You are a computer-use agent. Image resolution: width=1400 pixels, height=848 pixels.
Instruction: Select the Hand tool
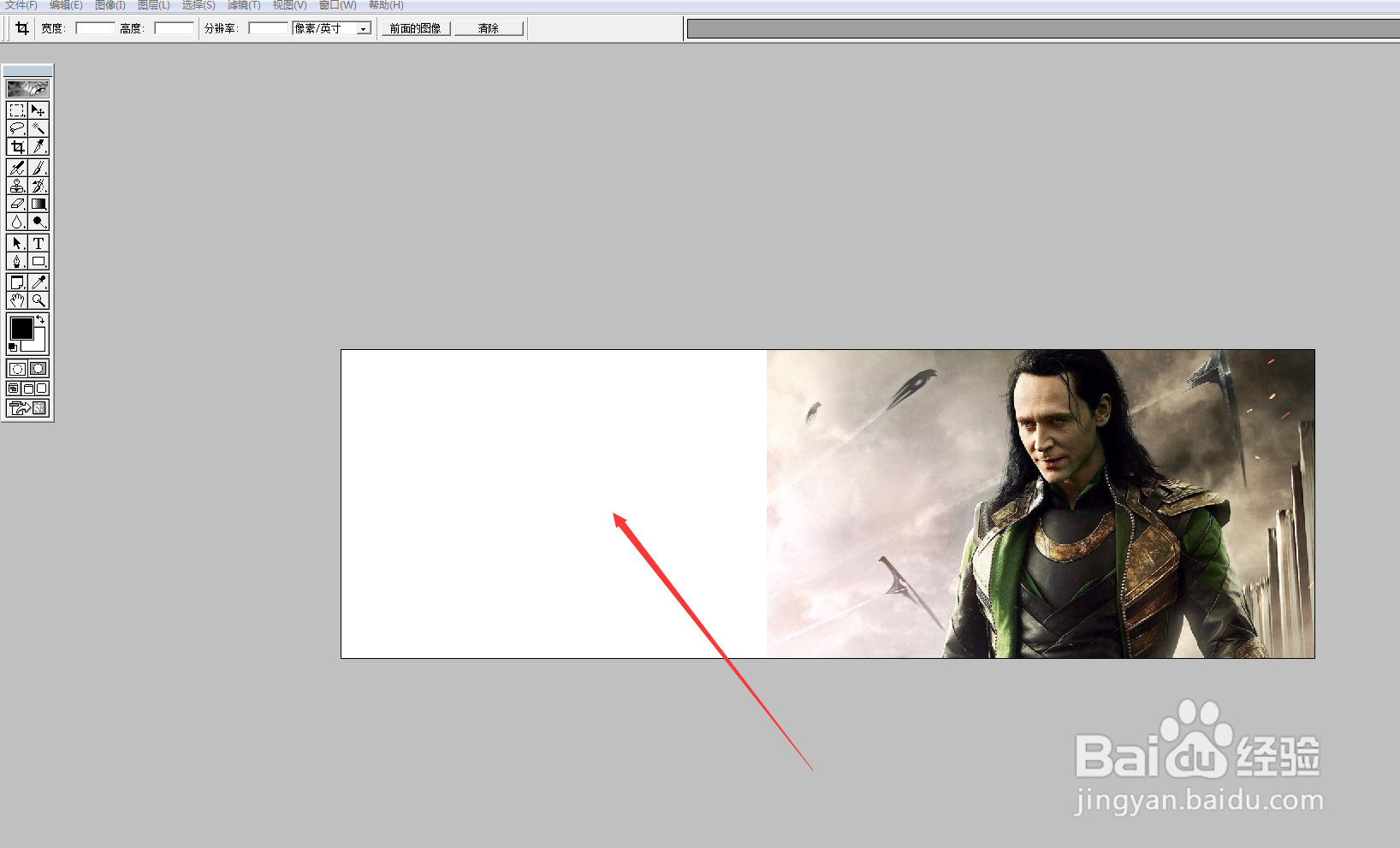click(x=17, y=300)
